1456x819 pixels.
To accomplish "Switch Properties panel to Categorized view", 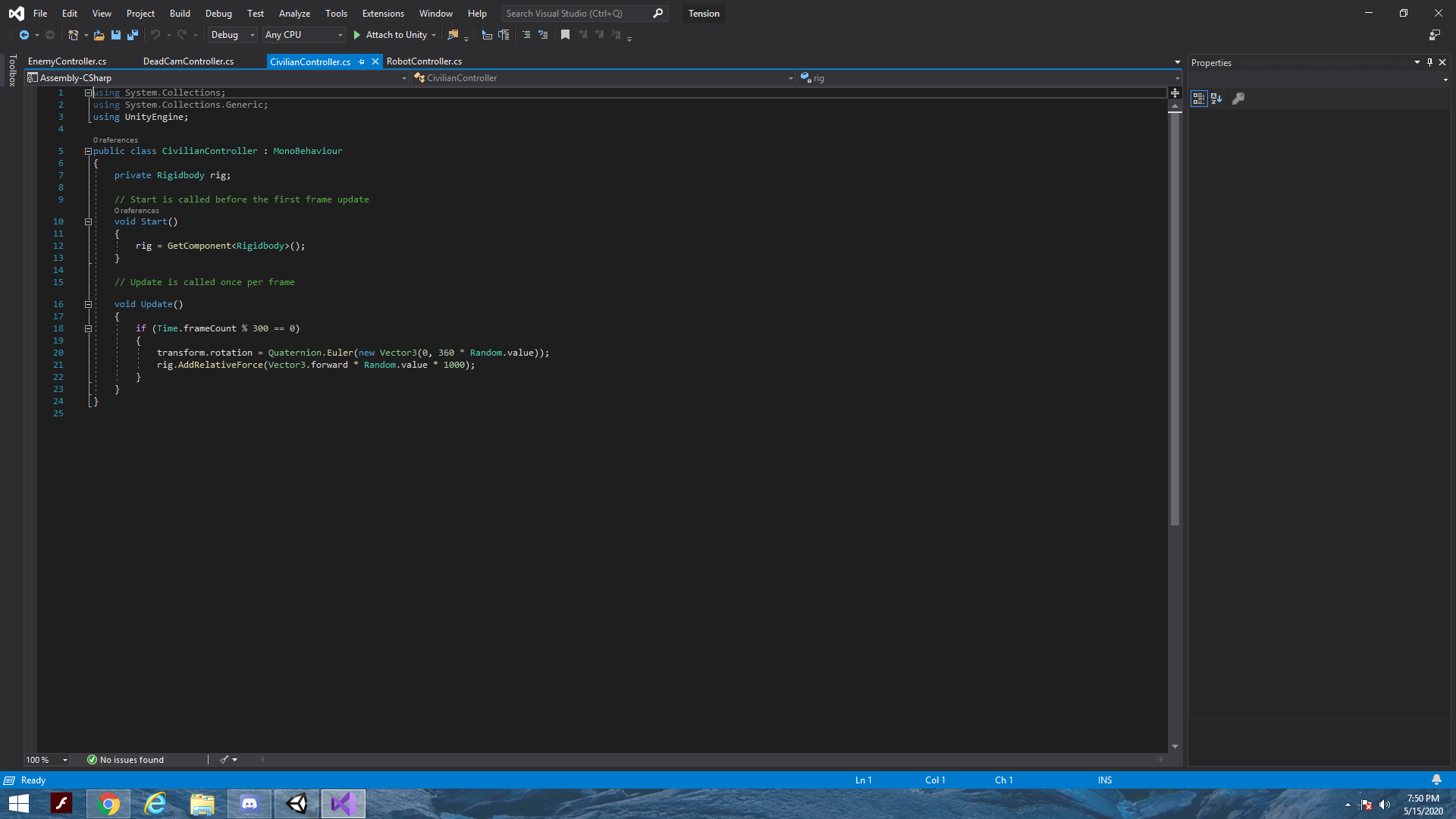I will click(1200, 99).
